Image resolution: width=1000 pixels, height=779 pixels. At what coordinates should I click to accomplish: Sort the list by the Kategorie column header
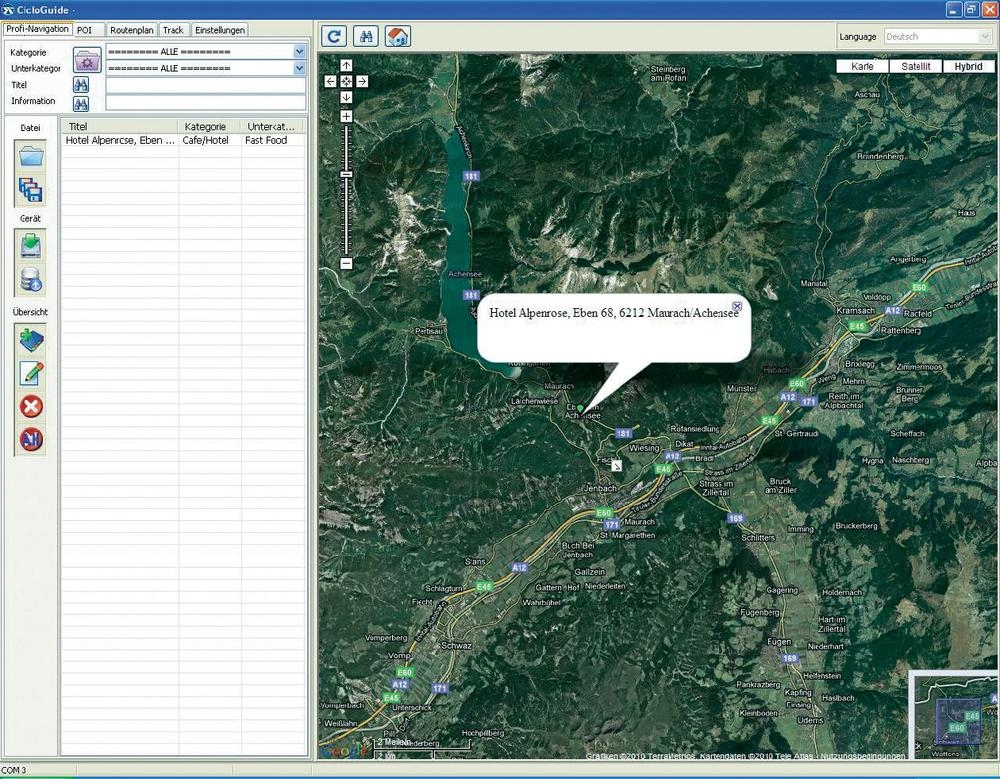pos(209,126)
